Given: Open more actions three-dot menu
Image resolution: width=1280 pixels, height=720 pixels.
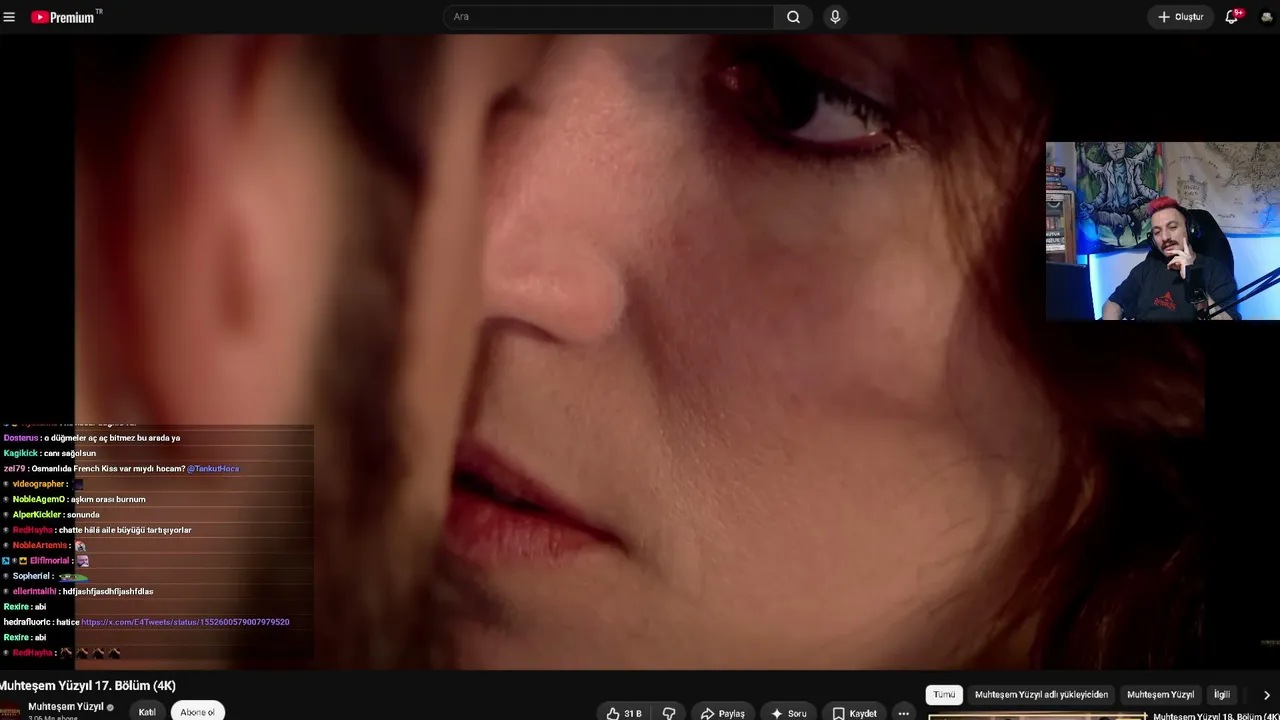Looking at the screenshot, I should click(x=903, y=713).
